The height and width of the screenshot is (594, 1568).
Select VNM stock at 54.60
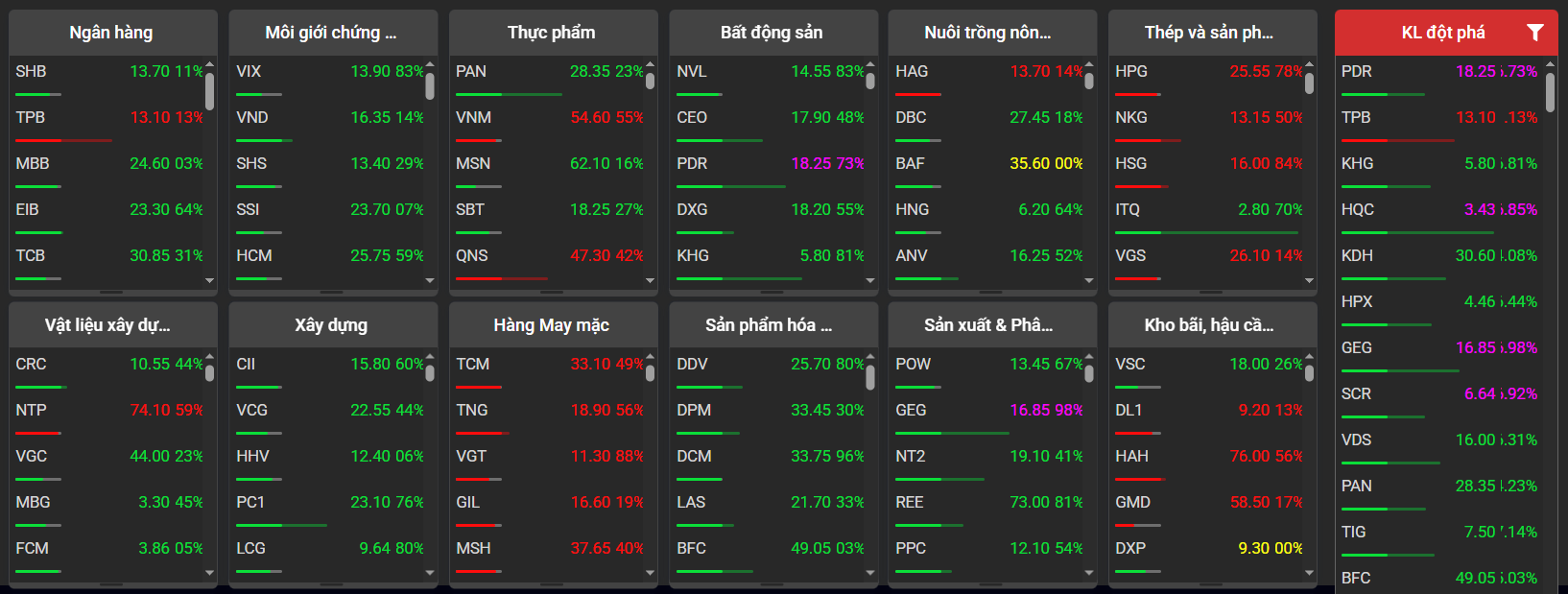click(548, 123)
